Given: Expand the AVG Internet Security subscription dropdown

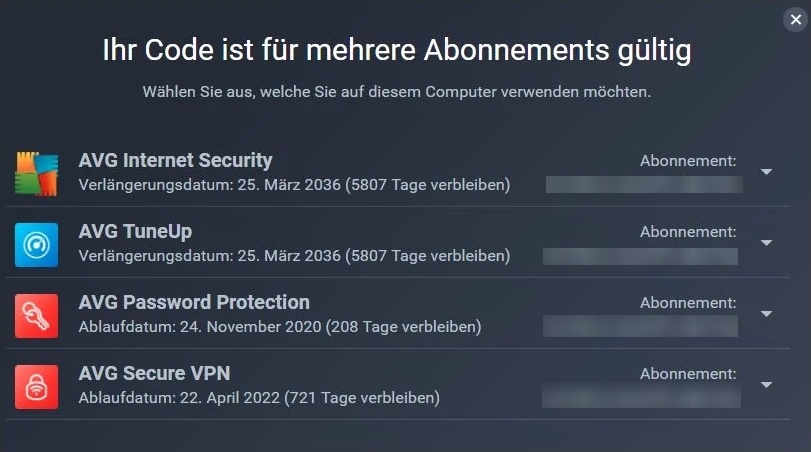Looking at the screenshot, I should click(x=766, y=172).
